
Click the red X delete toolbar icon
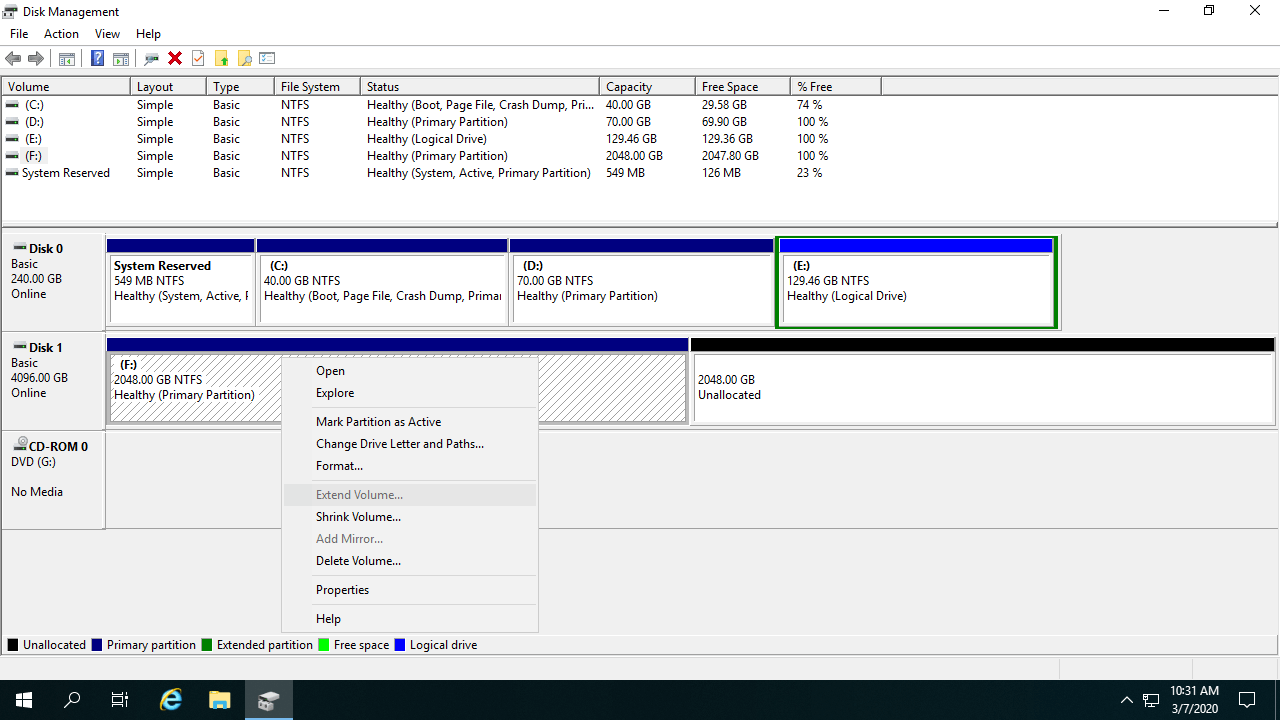(175, 59)
